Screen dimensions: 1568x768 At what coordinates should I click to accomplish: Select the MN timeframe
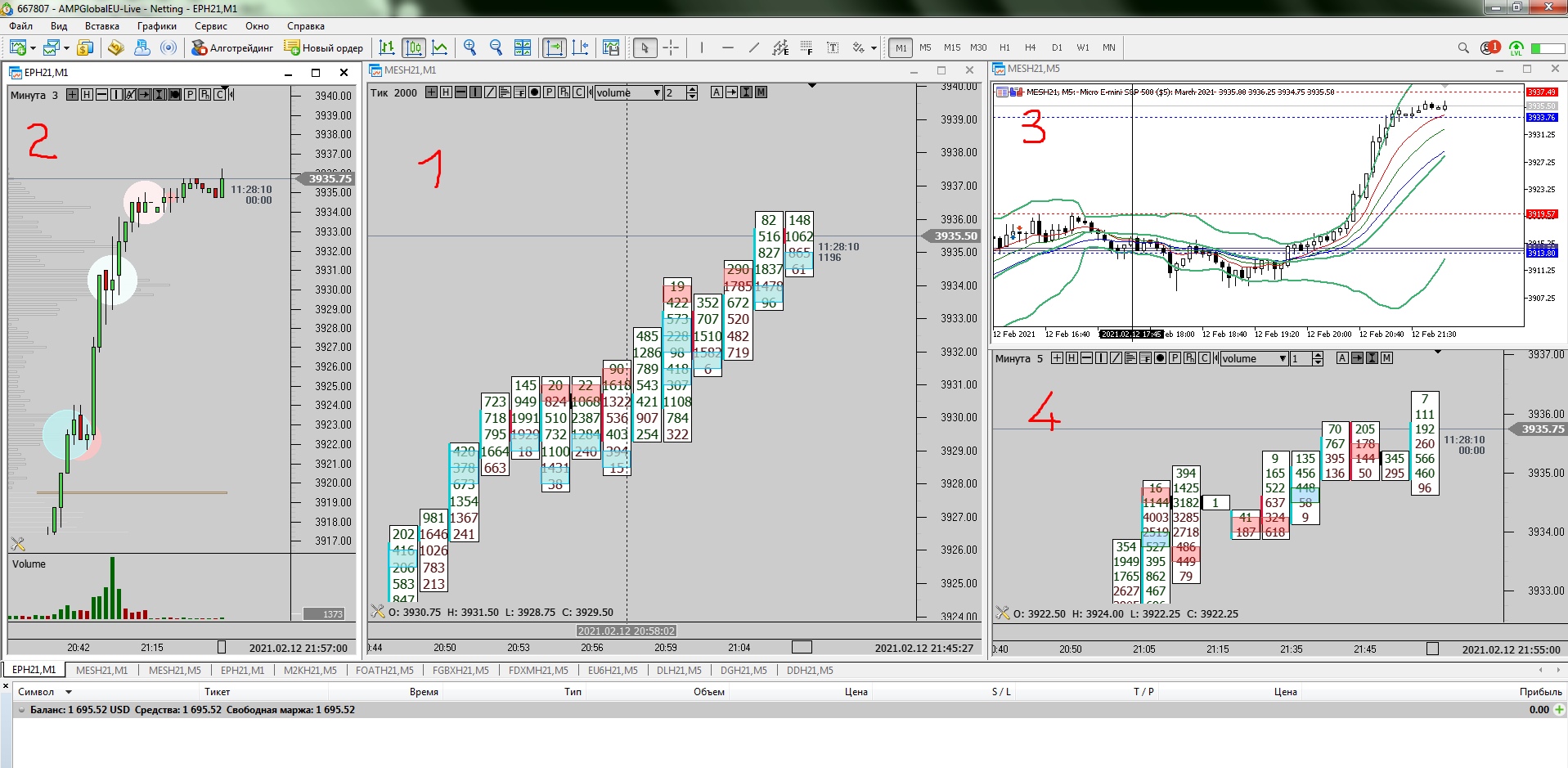pyautogui.click(x=1109, y=47)
